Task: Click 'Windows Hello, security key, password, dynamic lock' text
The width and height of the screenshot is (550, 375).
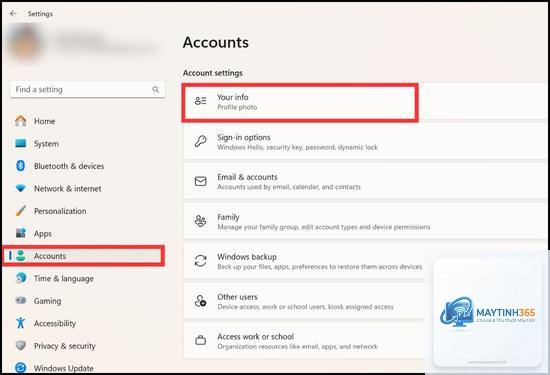Action: [x=297, y=147]
